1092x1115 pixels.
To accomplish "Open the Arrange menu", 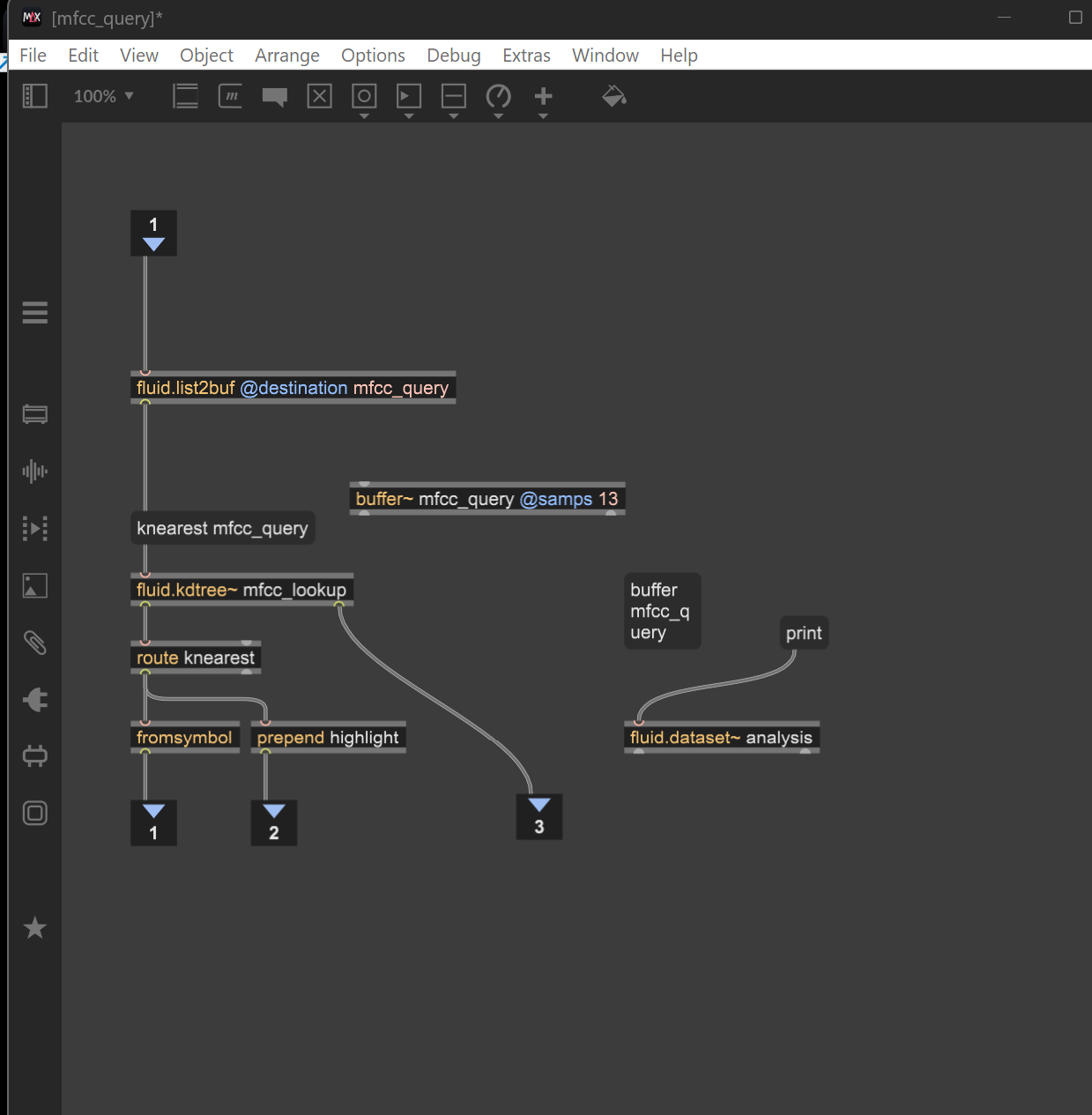I will [x=287, y=56].
